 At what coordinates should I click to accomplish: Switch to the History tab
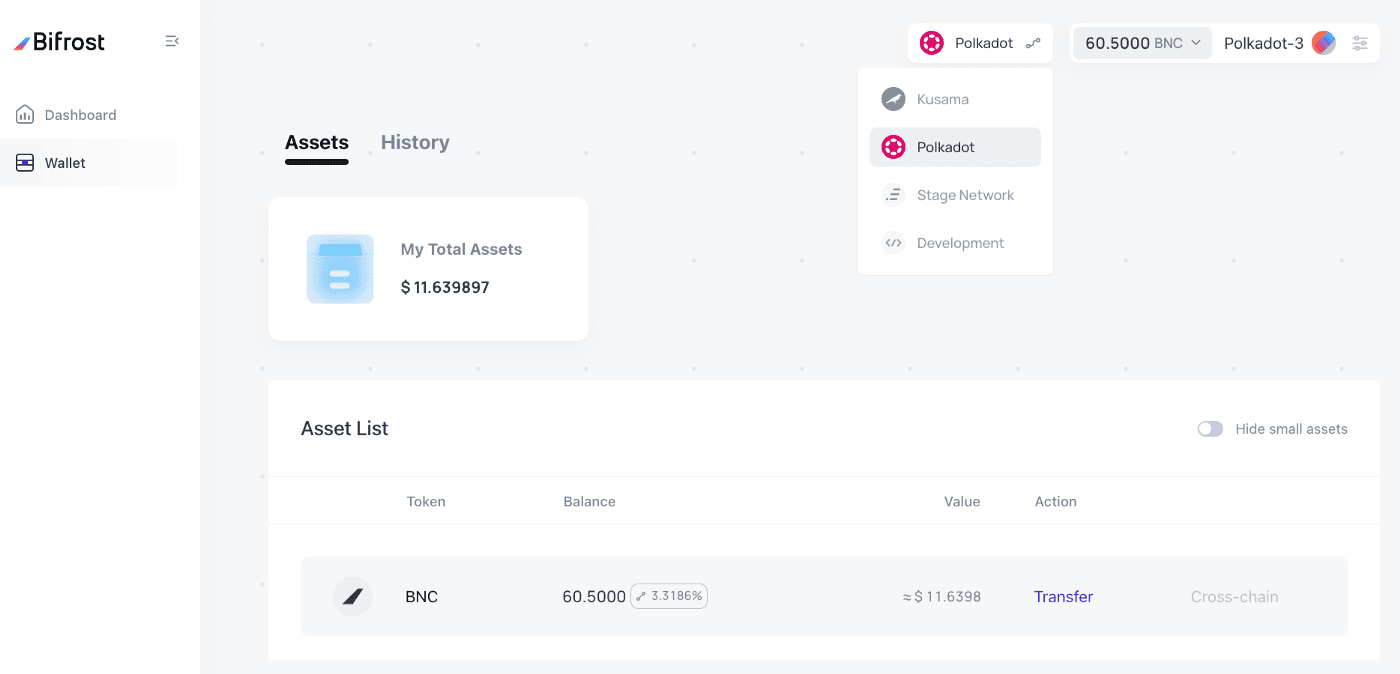pos(415,142)
